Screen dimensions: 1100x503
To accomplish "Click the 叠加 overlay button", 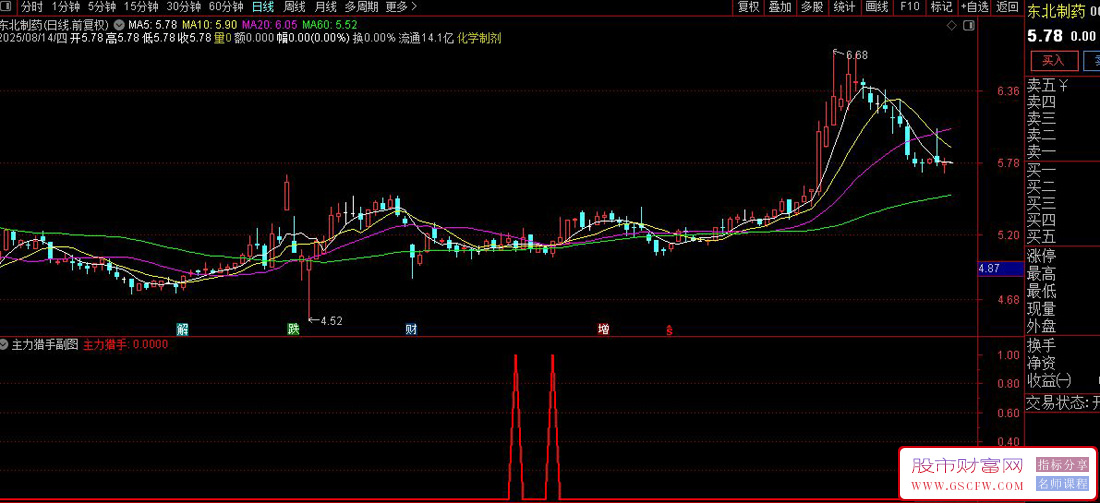I will [779, 7].
